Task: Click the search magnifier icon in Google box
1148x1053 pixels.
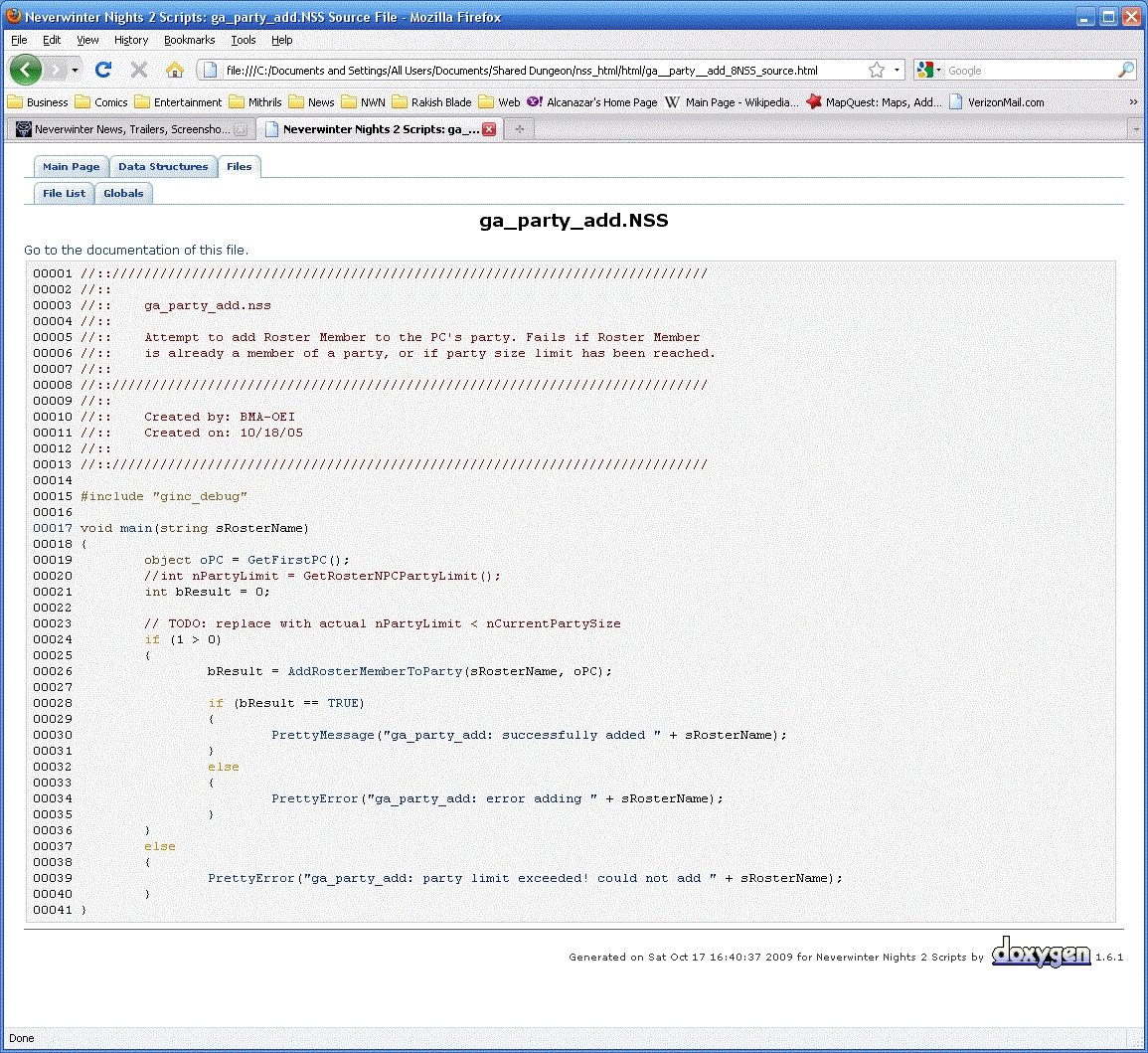Action: click(1125, 71)
